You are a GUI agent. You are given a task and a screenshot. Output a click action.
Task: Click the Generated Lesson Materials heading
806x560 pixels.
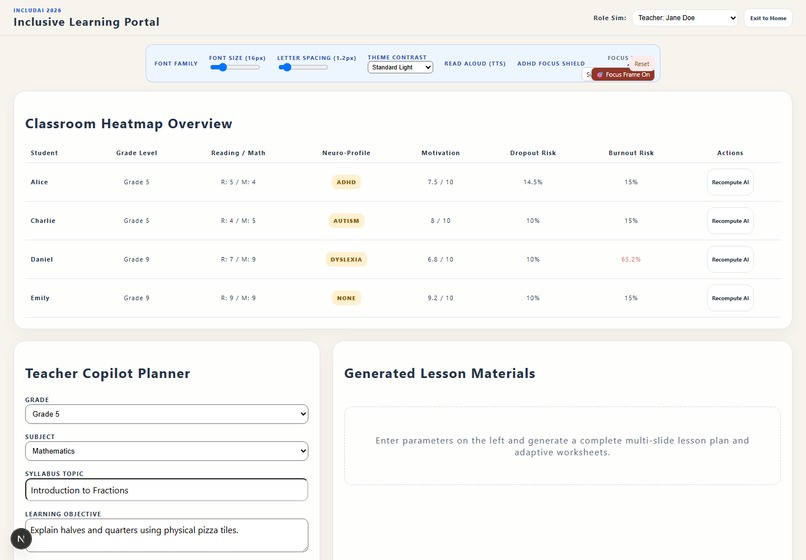click(439, 373)
